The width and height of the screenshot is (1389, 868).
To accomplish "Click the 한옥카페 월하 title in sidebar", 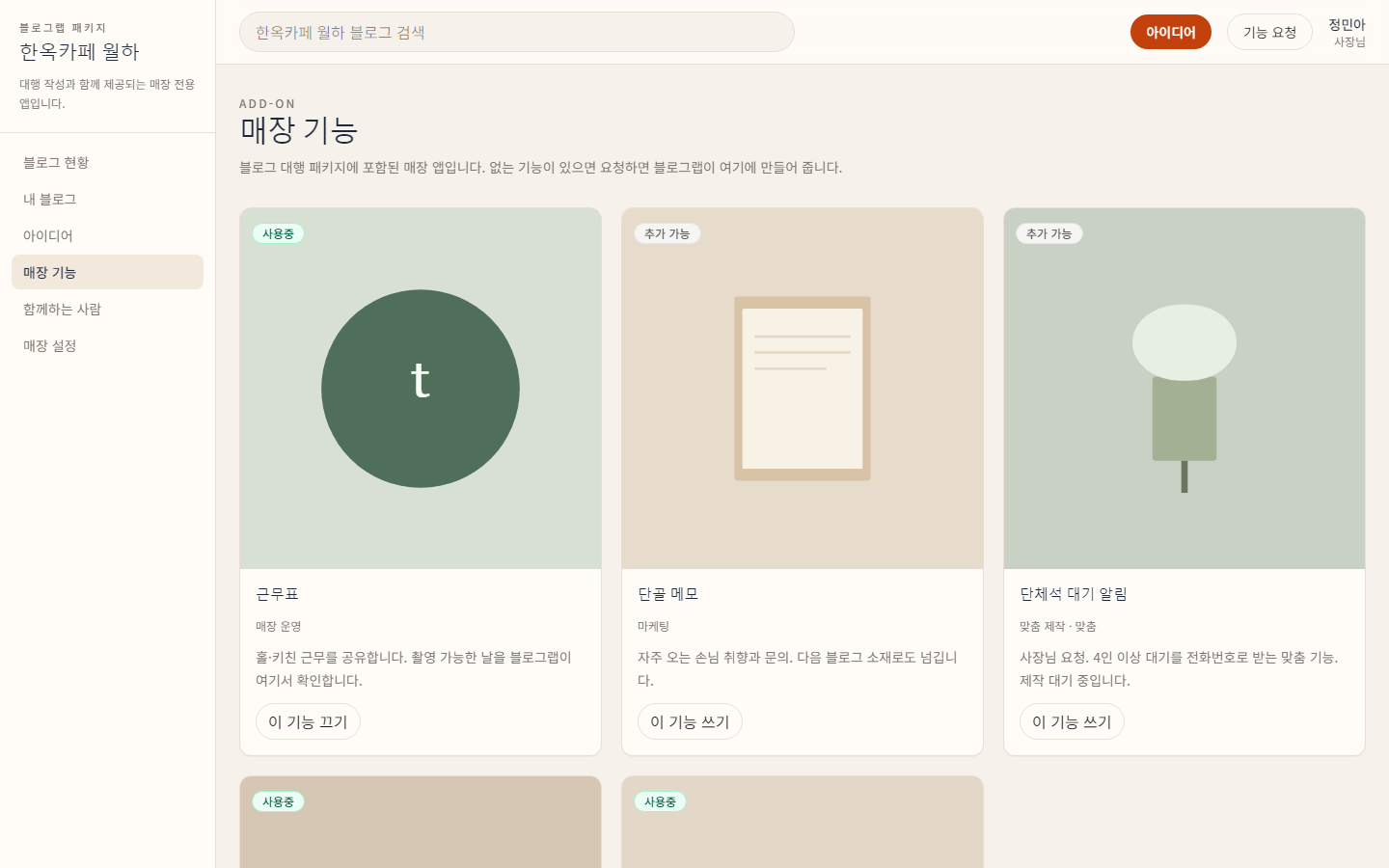I will (x=79, y=51).
